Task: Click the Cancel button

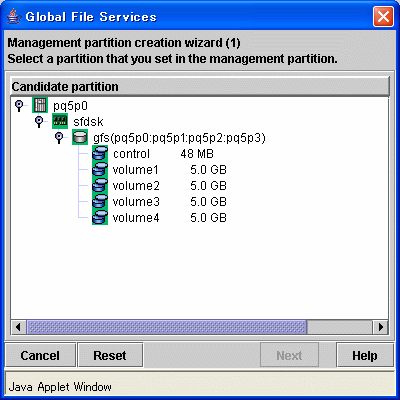Action: point(40,355)
